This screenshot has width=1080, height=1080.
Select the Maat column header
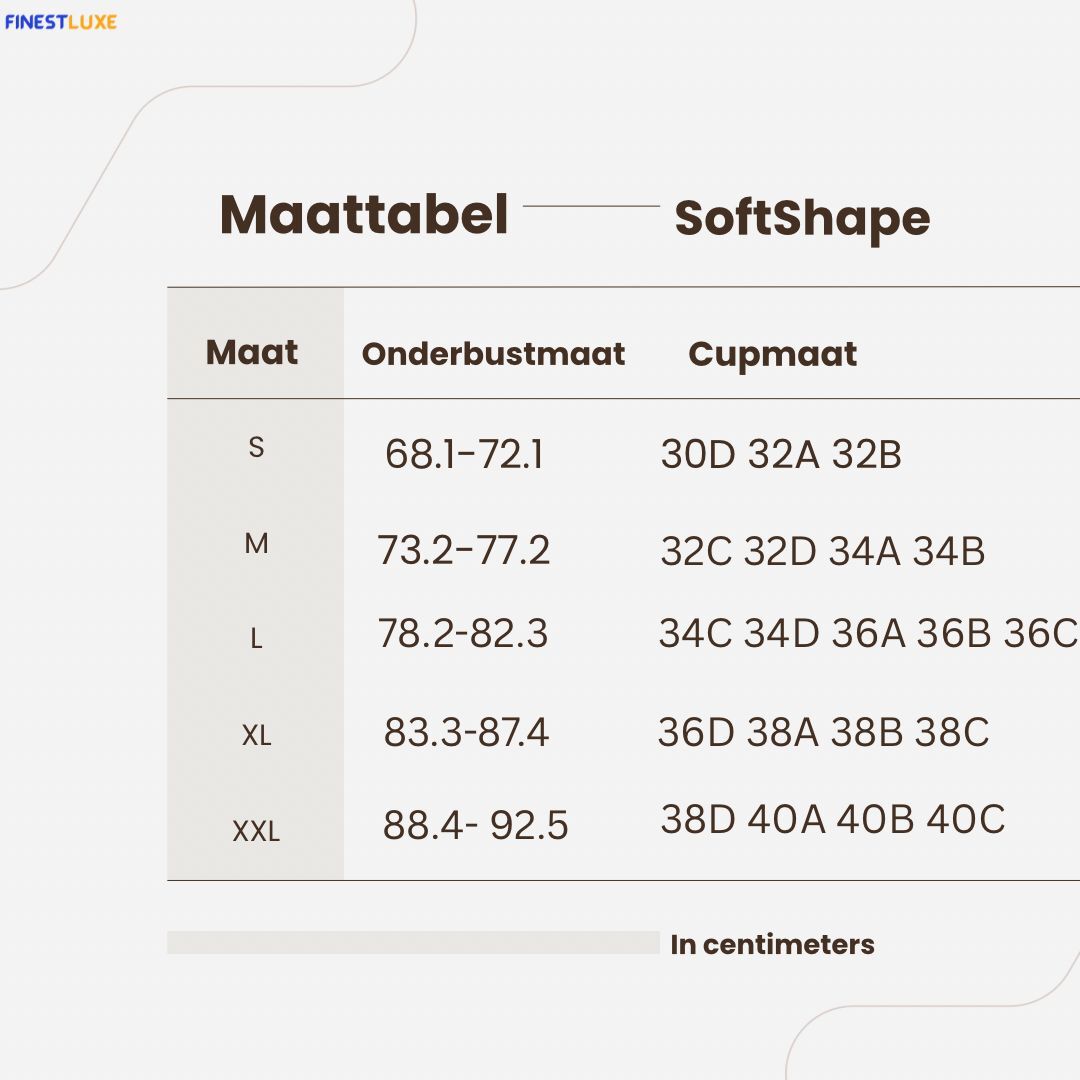click(252, 352)
